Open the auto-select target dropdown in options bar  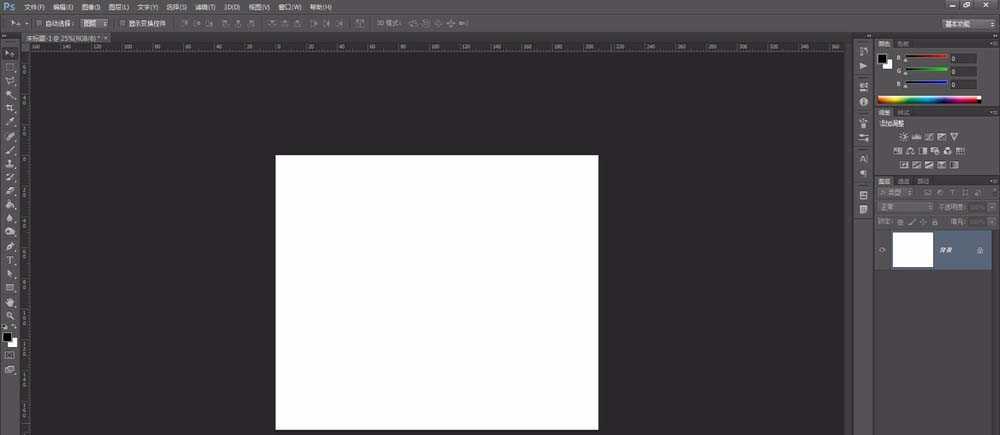point(95,22)
